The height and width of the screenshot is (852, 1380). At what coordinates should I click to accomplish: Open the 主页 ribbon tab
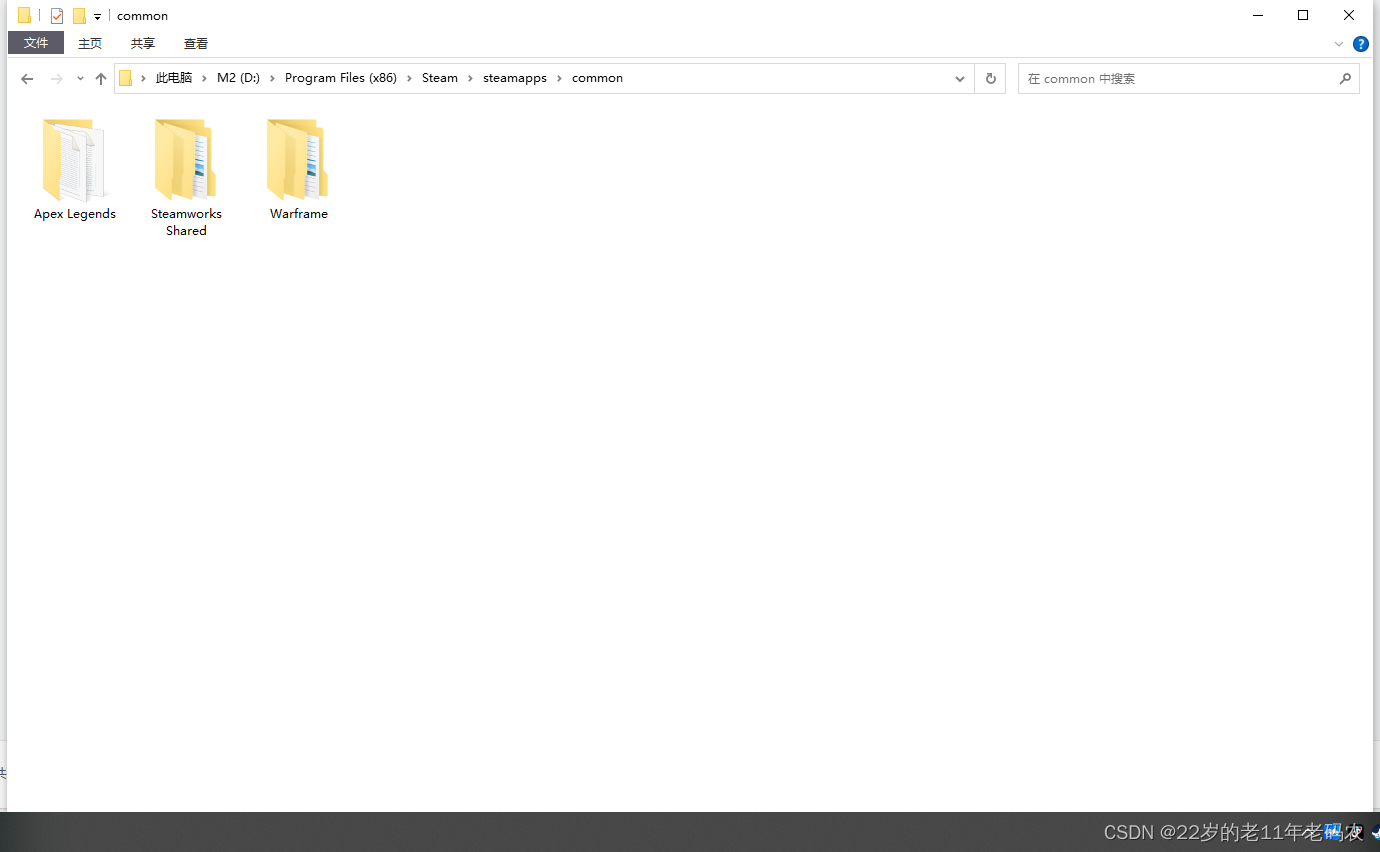point(90,43)
